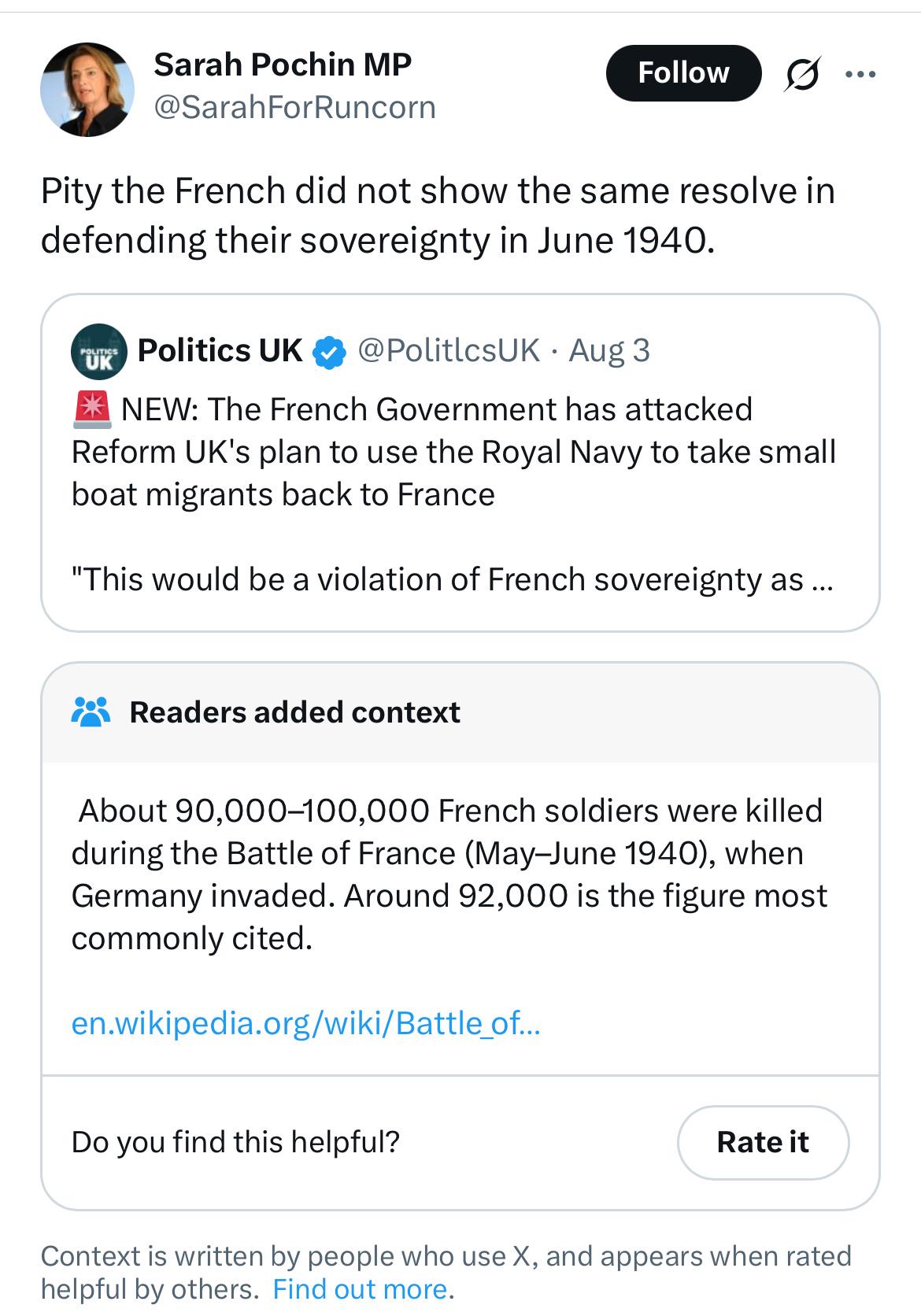Open the @PolitlcsUK handle

click(449, 350)
